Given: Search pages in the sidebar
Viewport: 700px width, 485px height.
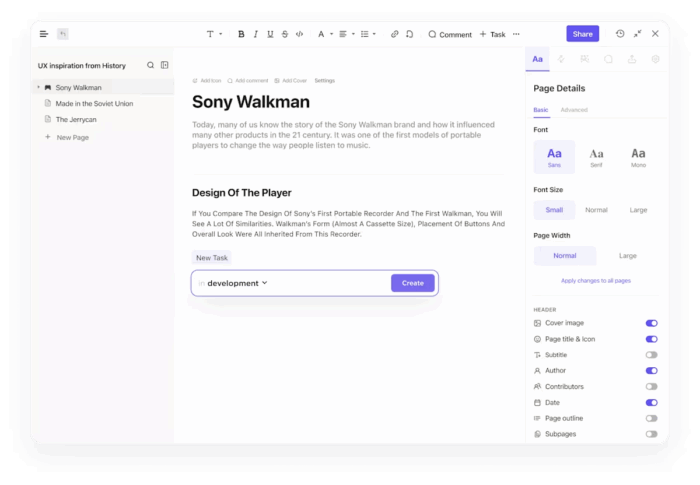Looking at the screenshot, I should click(151, 65).
